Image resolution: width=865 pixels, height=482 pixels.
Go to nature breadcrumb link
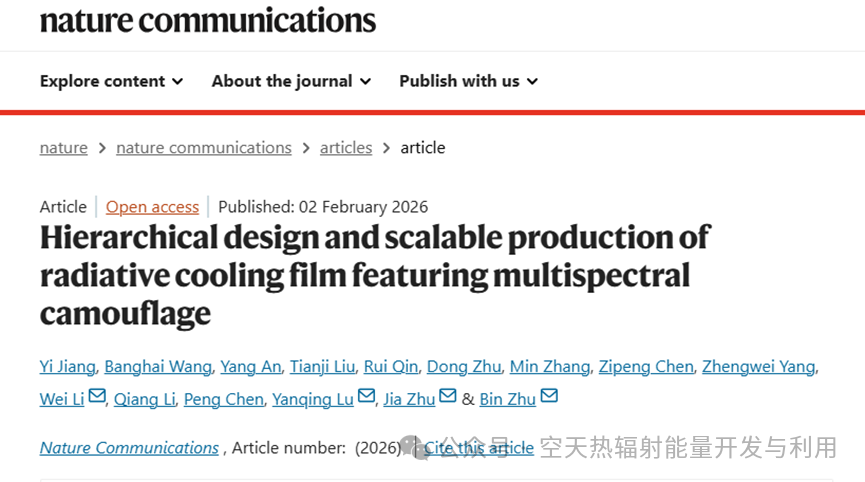pyautogui.click(x=64, y=148)
